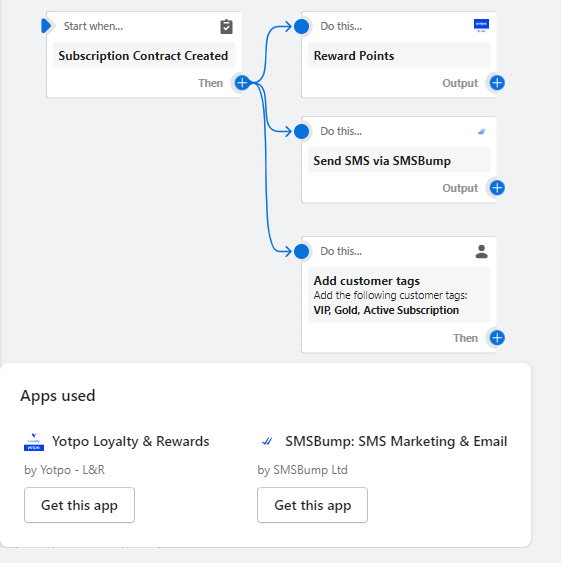Click the customer person icon on Add customer tags card

(x=481, y=251)
